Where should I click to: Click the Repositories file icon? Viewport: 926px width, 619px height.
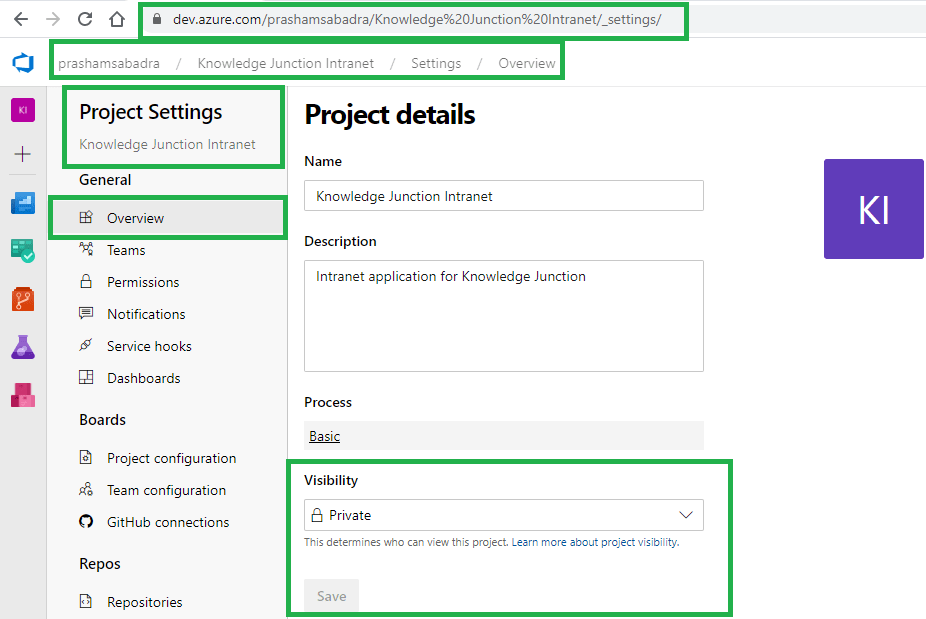86,601
